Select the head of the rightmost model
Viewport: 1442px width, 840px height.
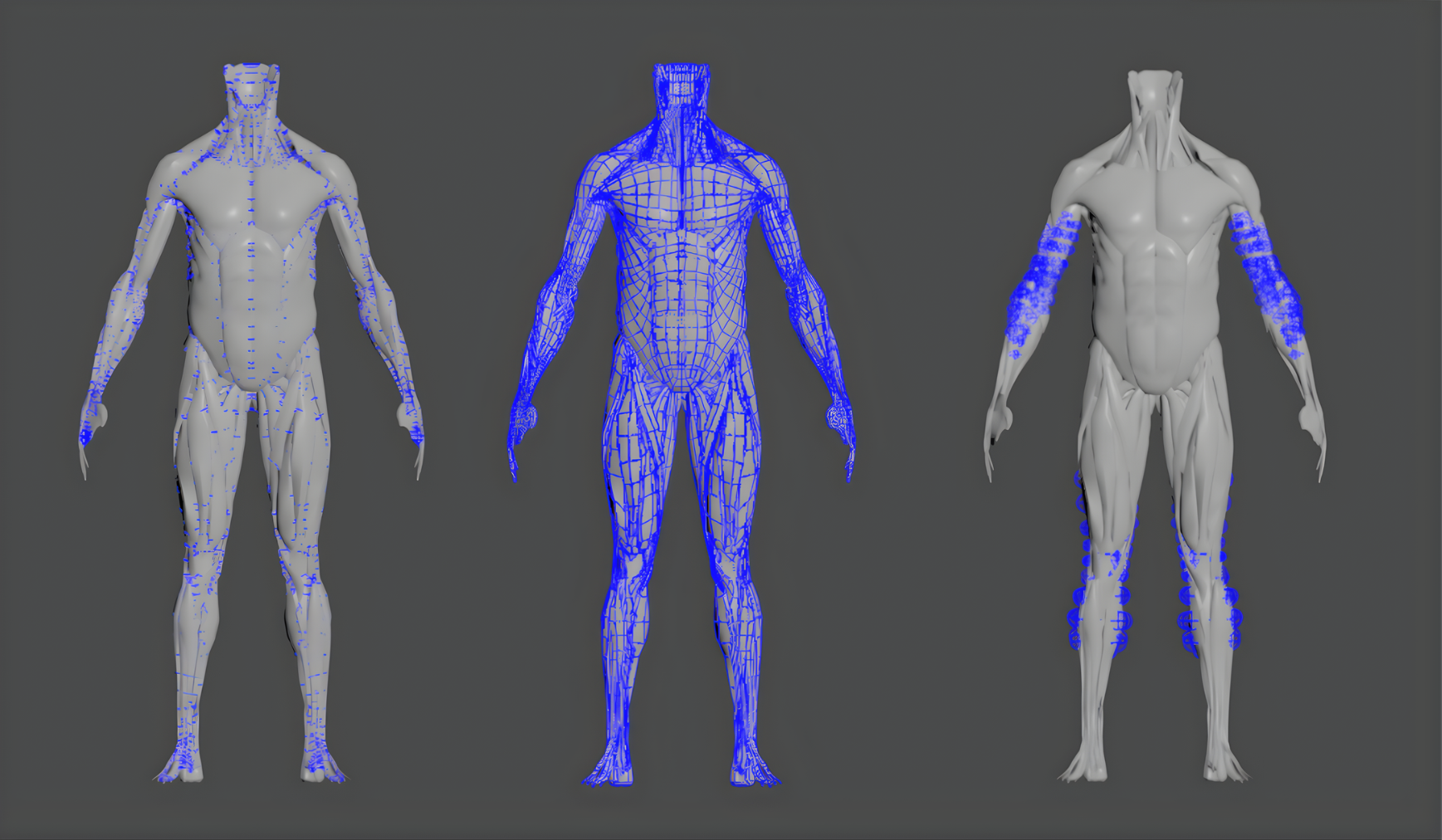pyautogui.click(x=1154, y=91)
